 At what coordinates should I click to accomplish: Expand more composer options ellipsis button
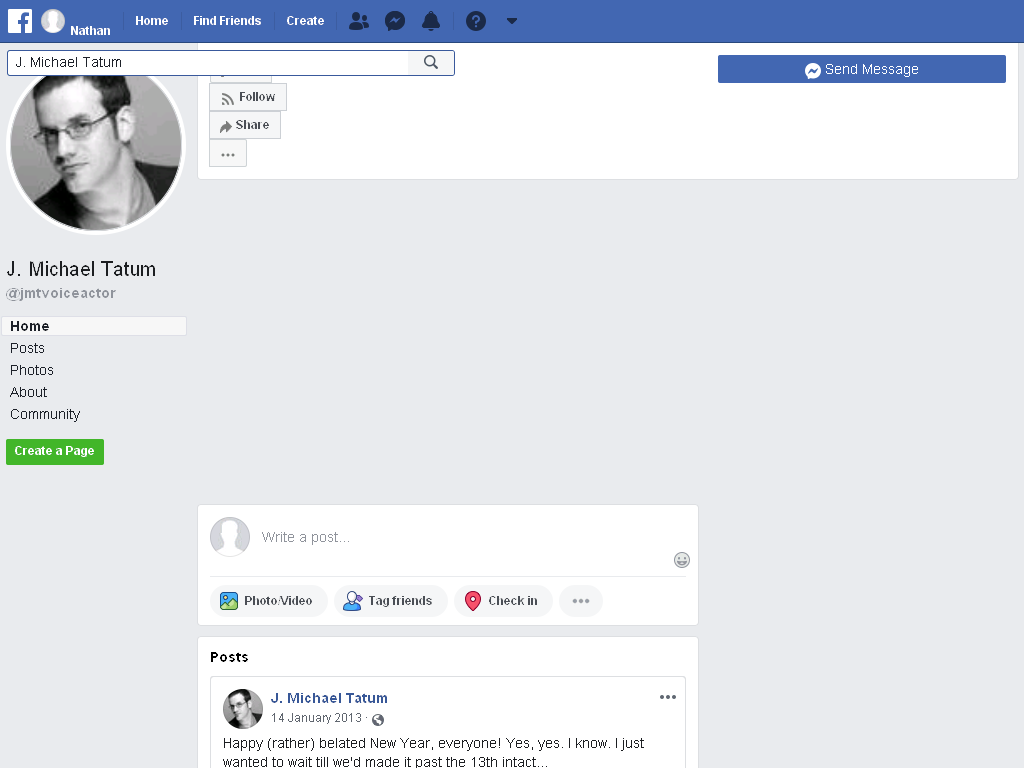click(x=581, y=601)
